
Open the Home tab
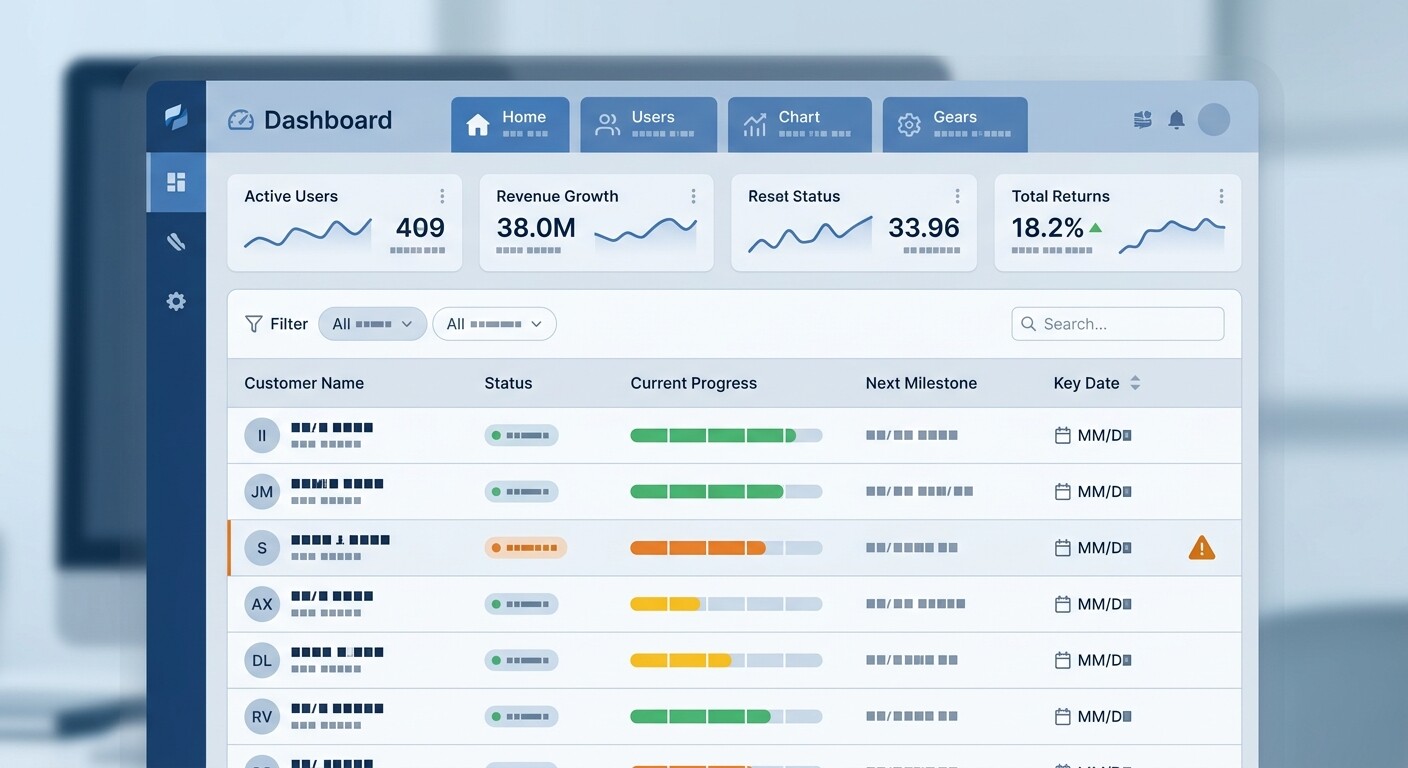(x=510, y=125)
